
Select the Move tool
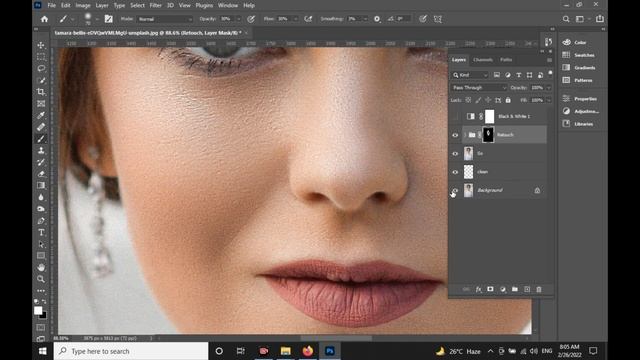click(x=41, y=45)
